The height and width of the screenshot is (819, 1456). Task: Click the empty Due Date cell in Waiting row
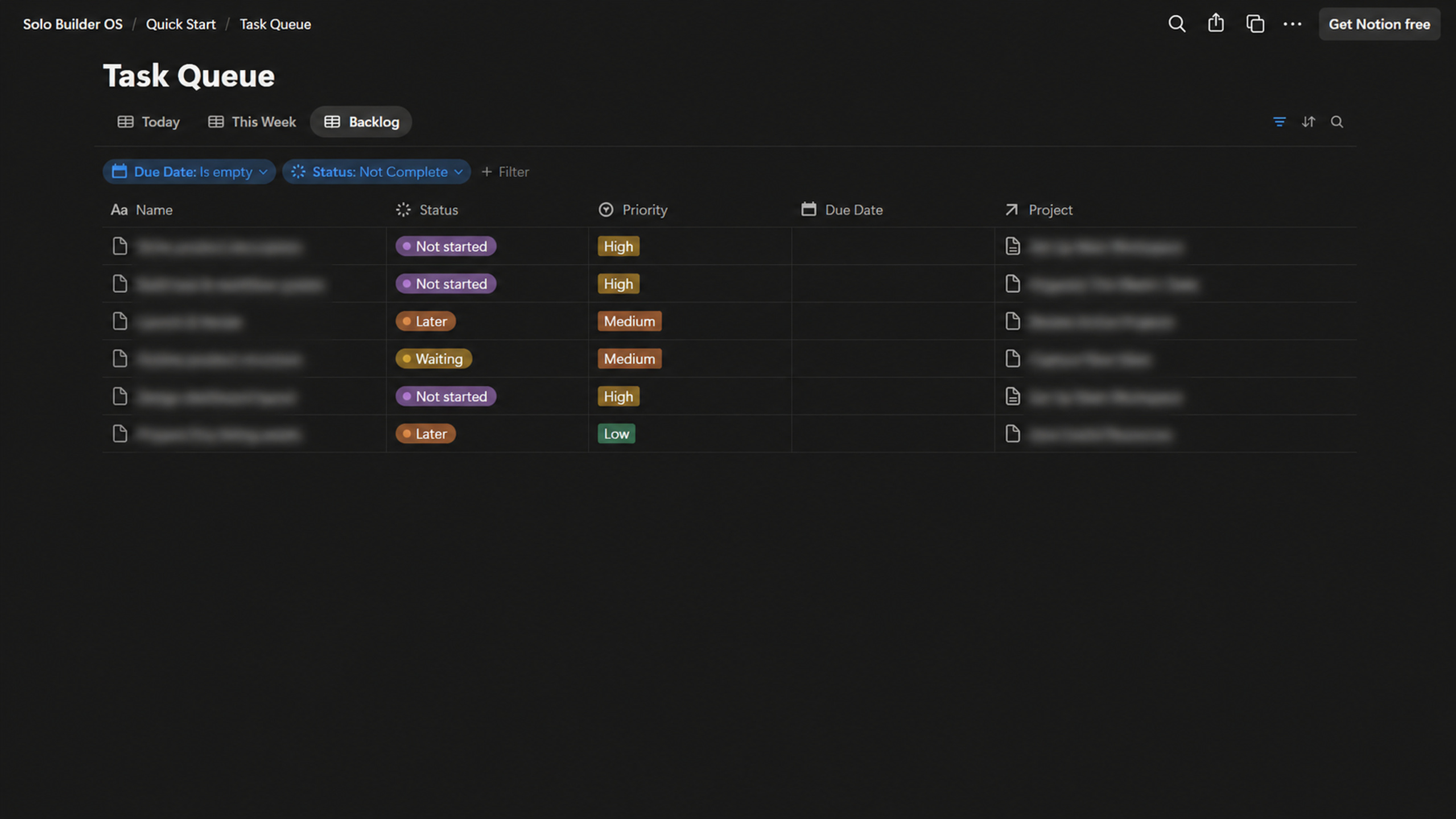click(x=893, y=359)
